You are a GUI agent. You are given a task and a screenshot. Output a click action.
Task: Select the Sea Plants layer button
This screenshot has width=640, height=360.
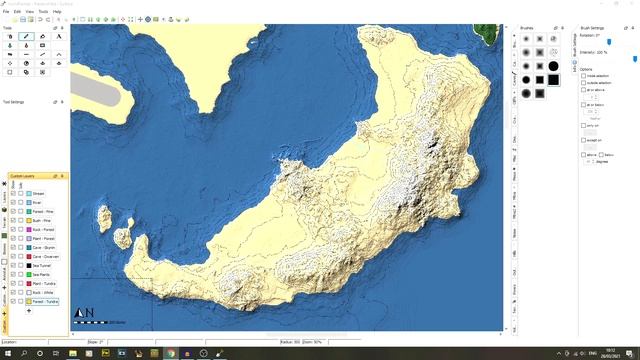point(38,274)
